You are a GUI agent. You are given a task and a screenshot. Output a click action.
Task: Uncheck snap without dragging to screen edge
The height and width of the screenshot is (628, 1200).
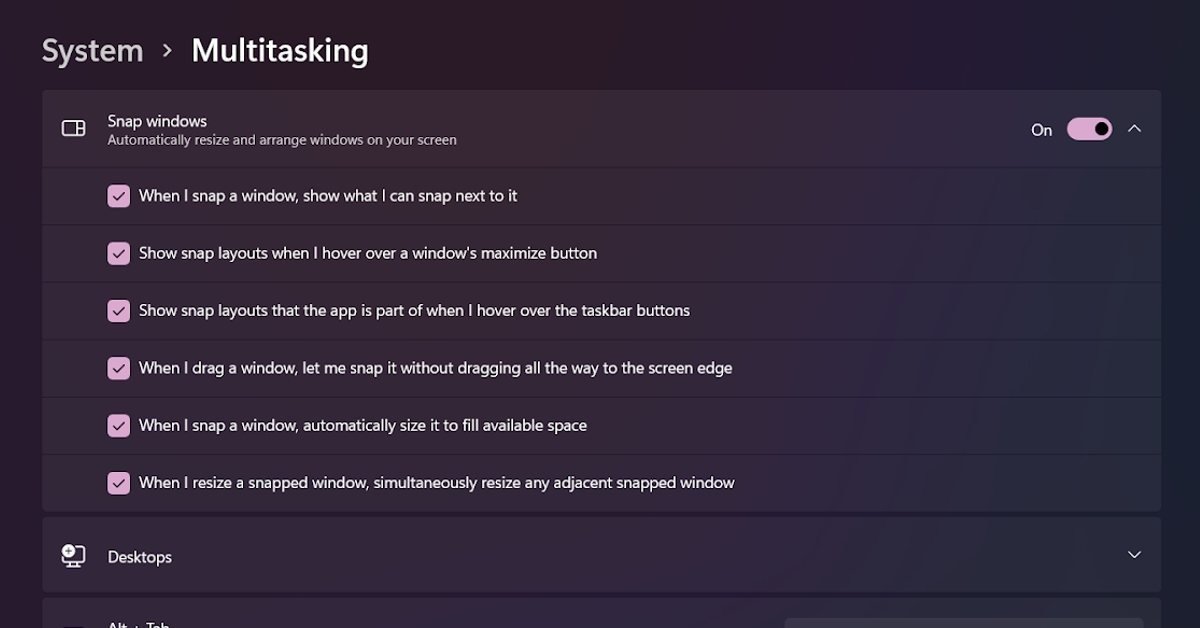point(119,369)
